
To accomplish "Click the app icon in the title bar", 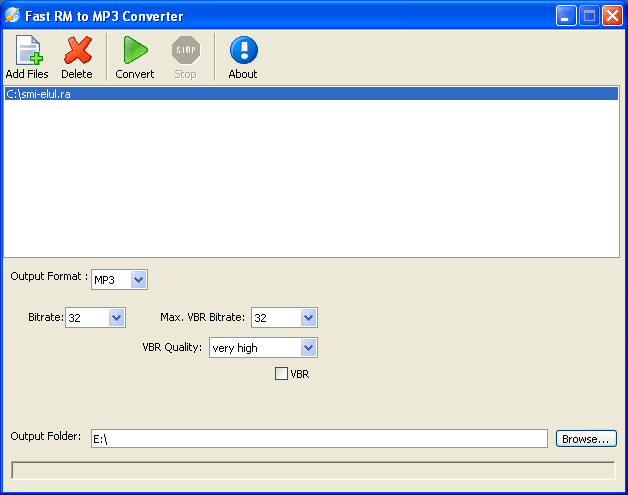I will (12, 16).
